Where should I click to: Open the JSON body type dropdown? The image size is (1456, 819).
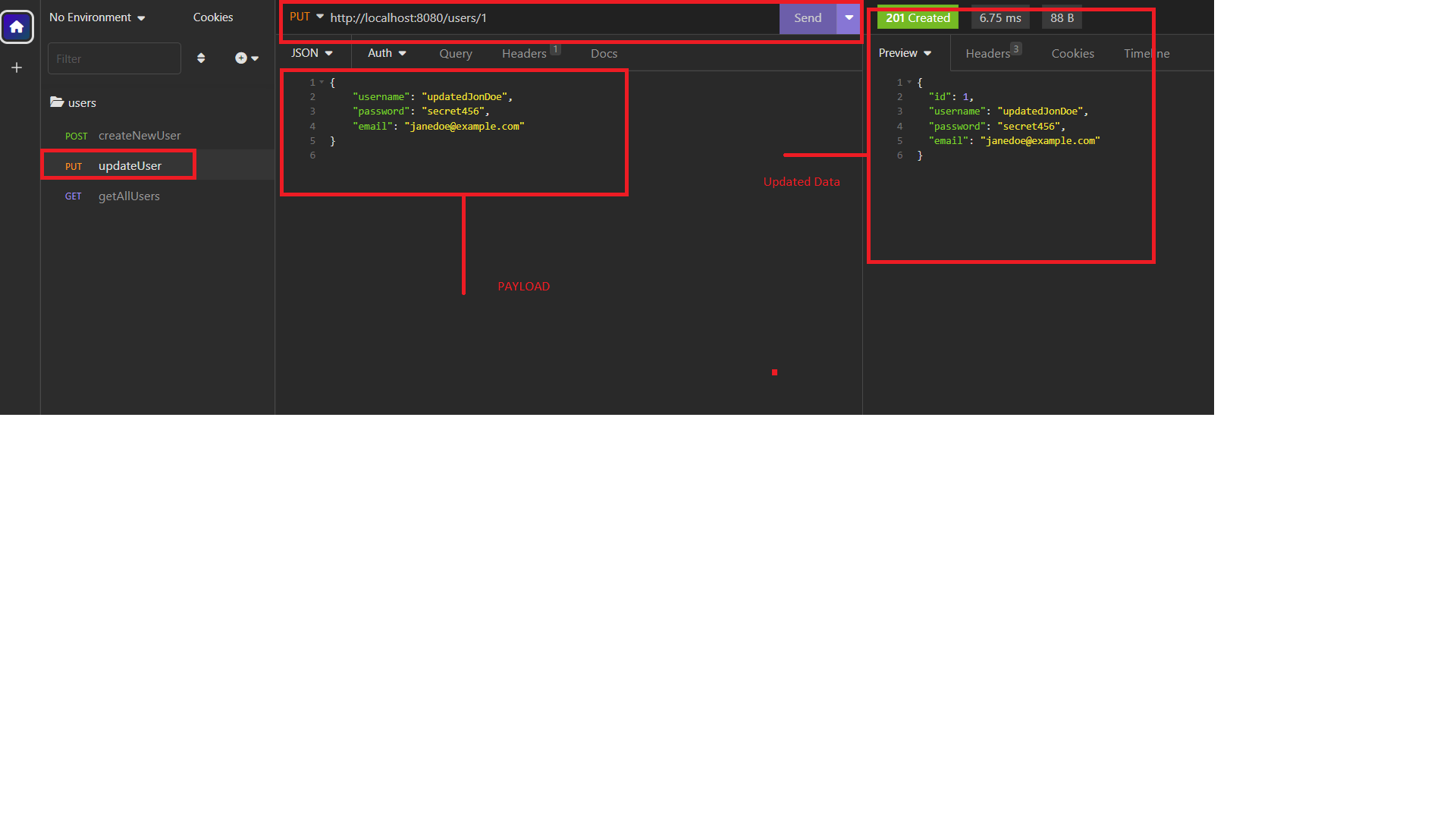(312, 53)
